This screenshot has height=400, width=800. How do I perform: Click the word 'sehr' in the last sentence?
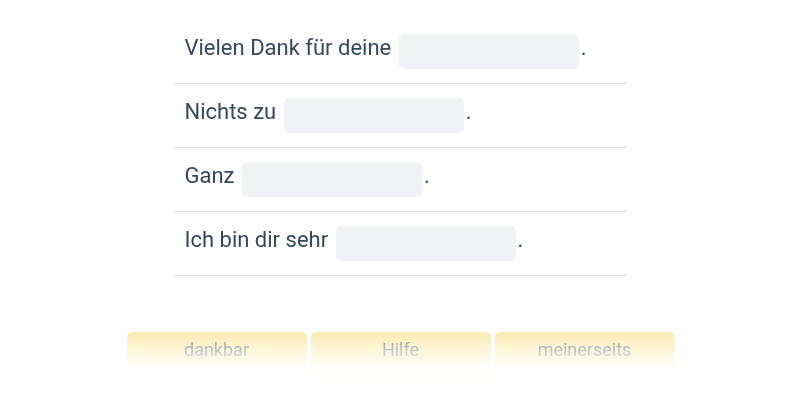[x=309, y=240]
